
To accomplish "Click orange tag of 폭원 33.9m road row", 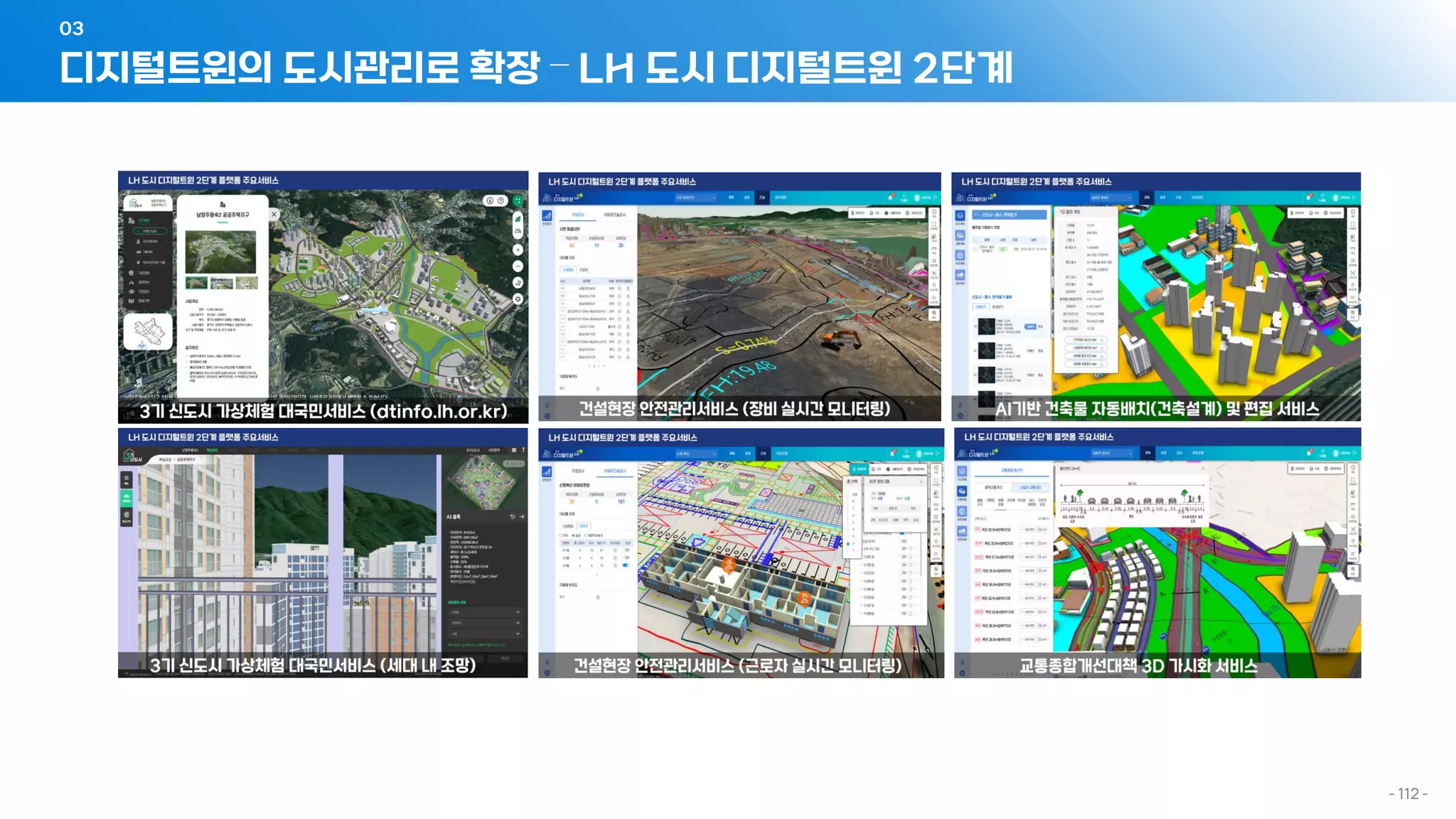I will [x=980, y=611].
